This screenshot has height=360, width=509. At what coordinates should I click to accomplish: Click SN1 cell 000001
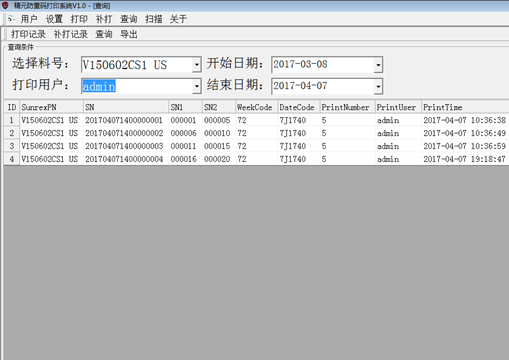coord(185,120)
